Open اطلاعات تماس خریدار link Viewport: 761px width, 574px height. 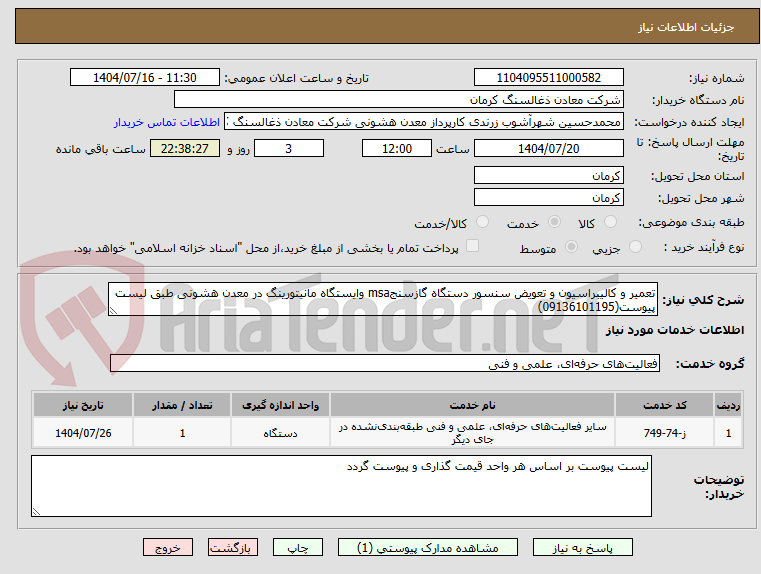pyautogui.click(x=167, y=122)
